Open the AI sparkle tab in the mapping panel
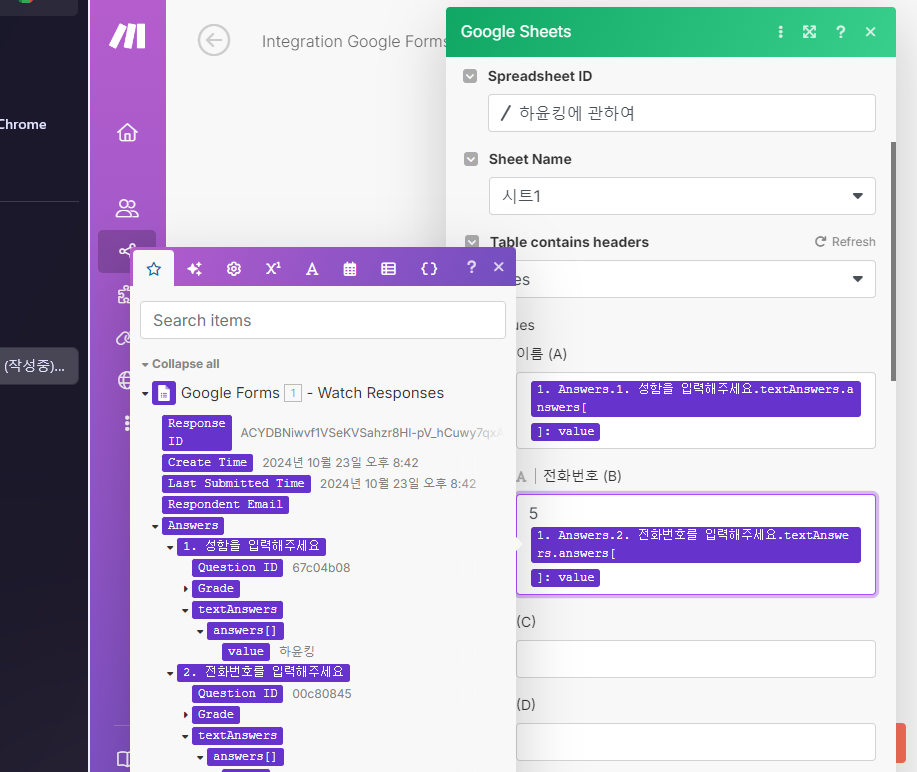917x772 pixels. 194,268
